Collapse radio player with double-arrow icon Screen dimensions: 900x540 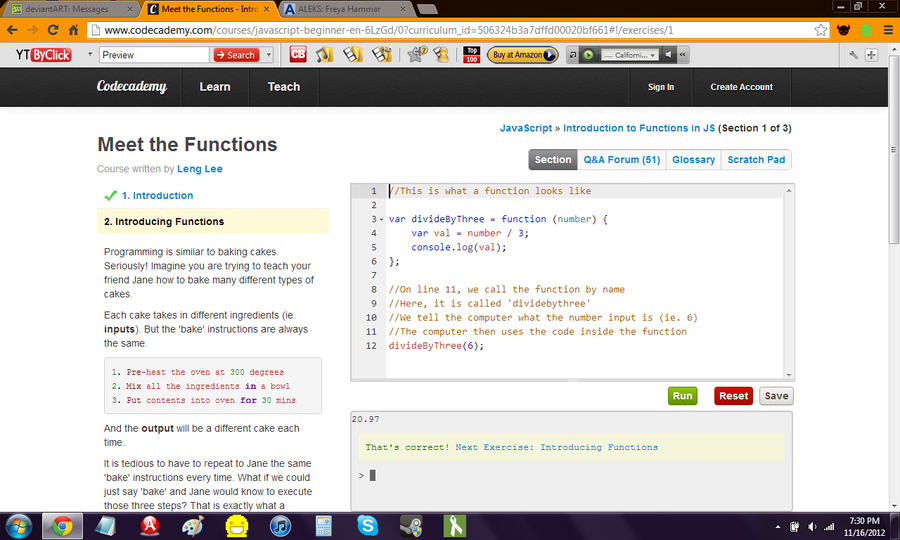pyautogui.click(x=682, y=55)
